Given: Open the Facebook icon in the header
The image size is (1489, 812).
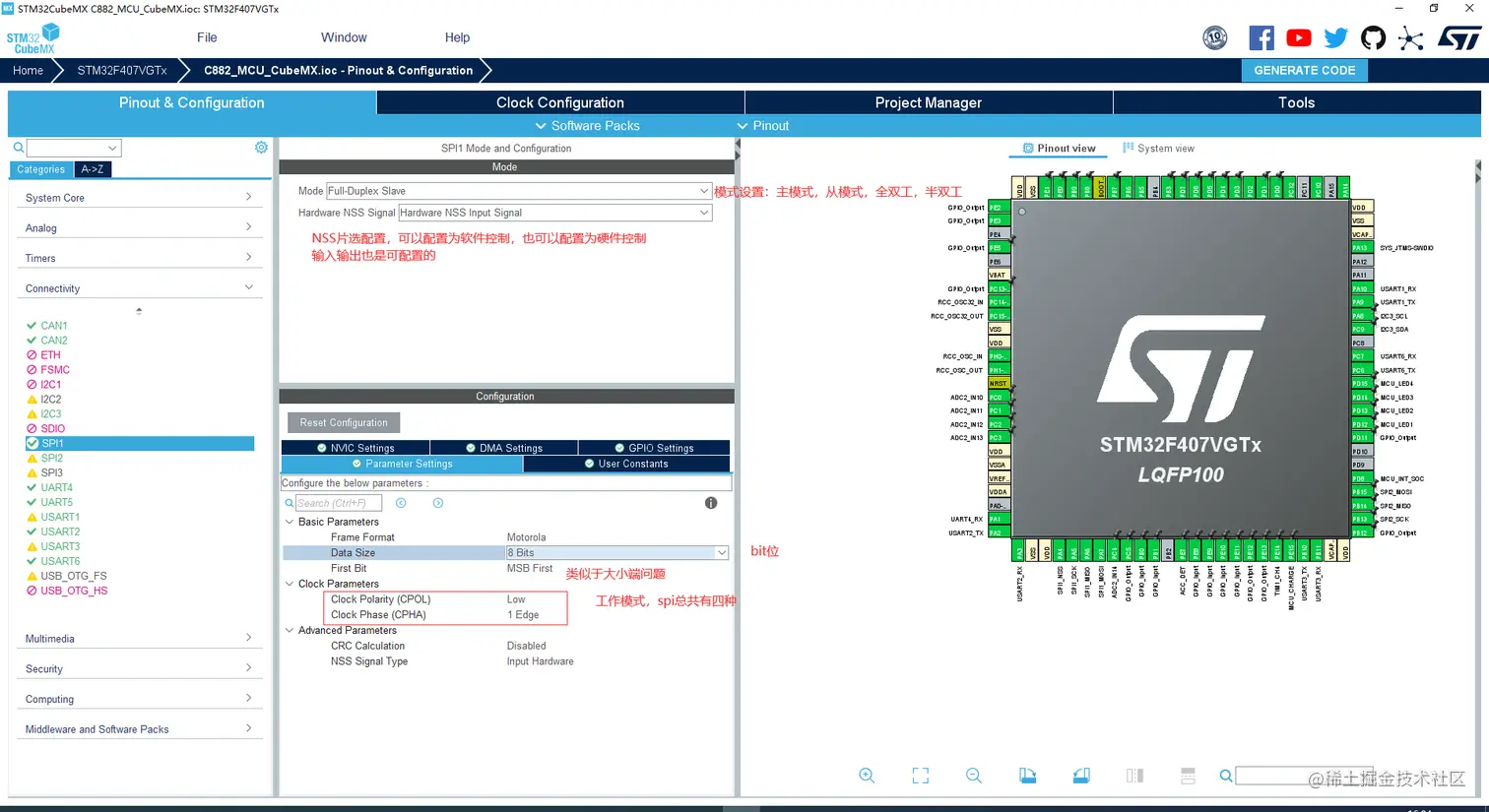Looking at the screenshot, I should [x=1262, y=37].
